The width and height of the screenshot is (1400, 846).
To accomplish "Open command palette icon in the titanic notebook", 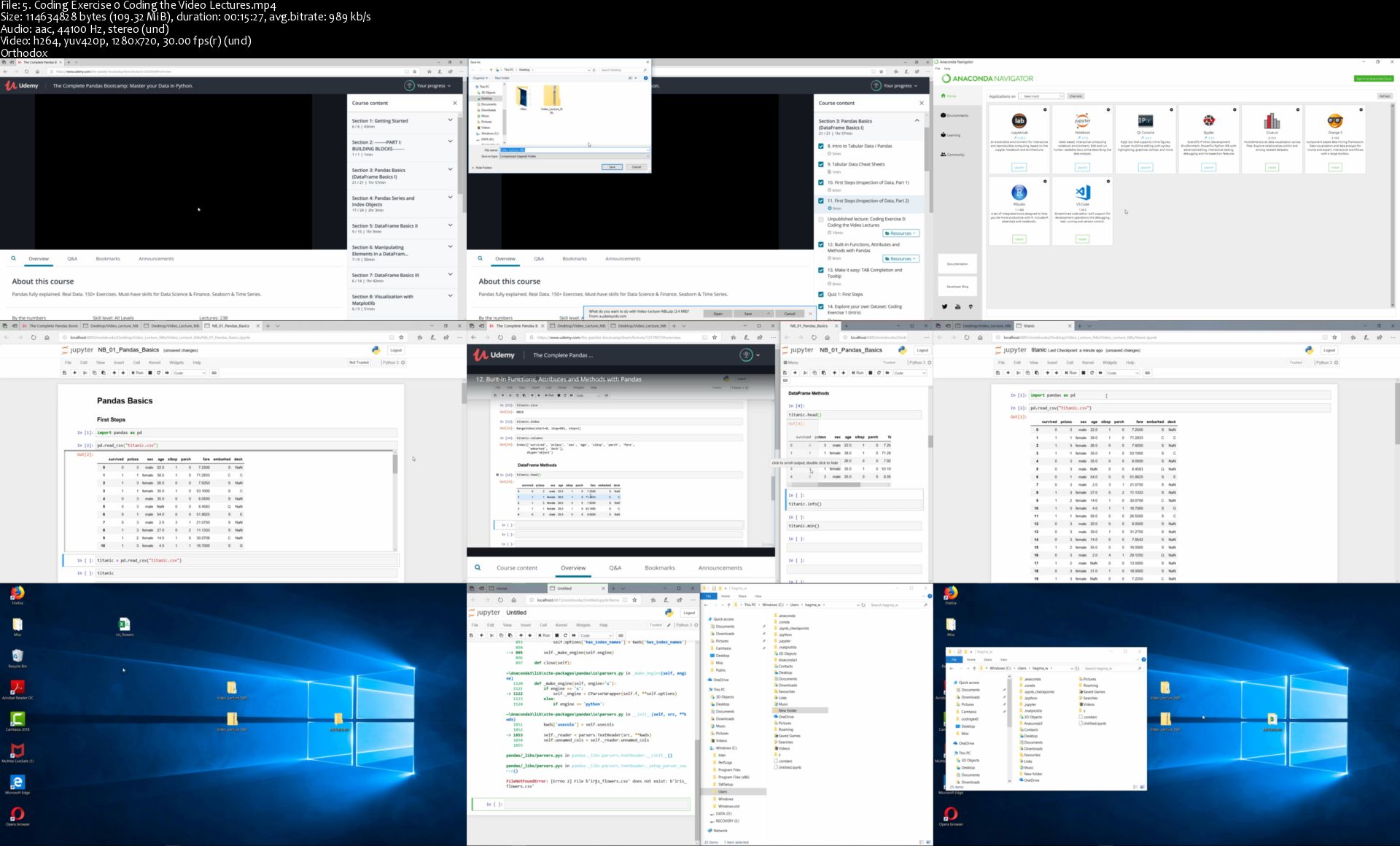I will coord(1147,373).
